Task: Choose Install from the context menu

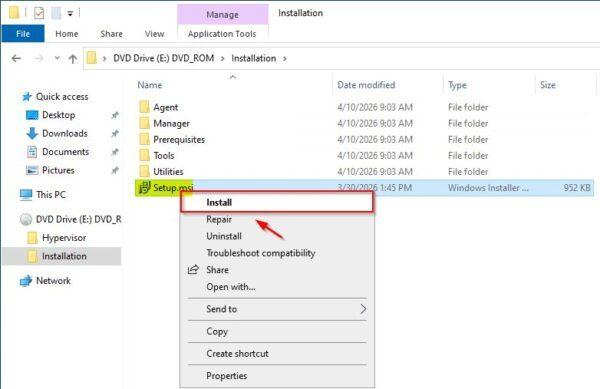Action: 277,202
